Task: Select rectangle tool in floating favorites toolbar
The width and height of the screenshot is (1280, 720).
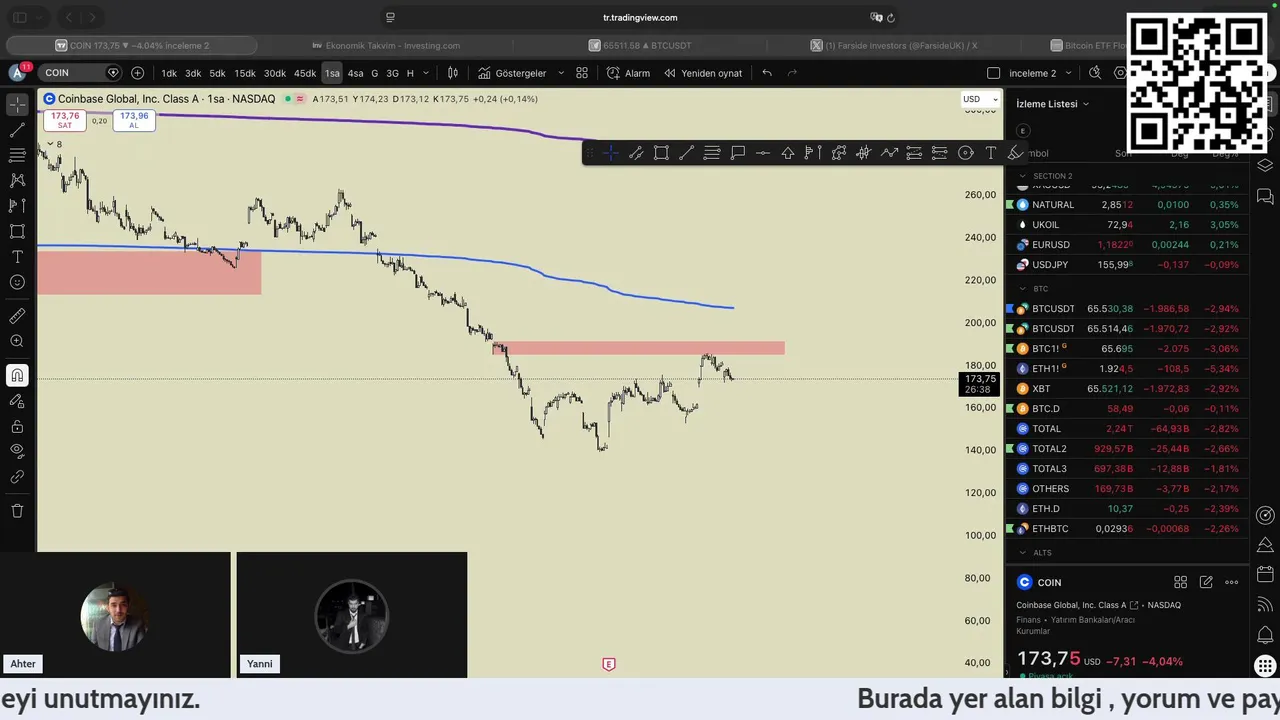Action: click(661, 153)
